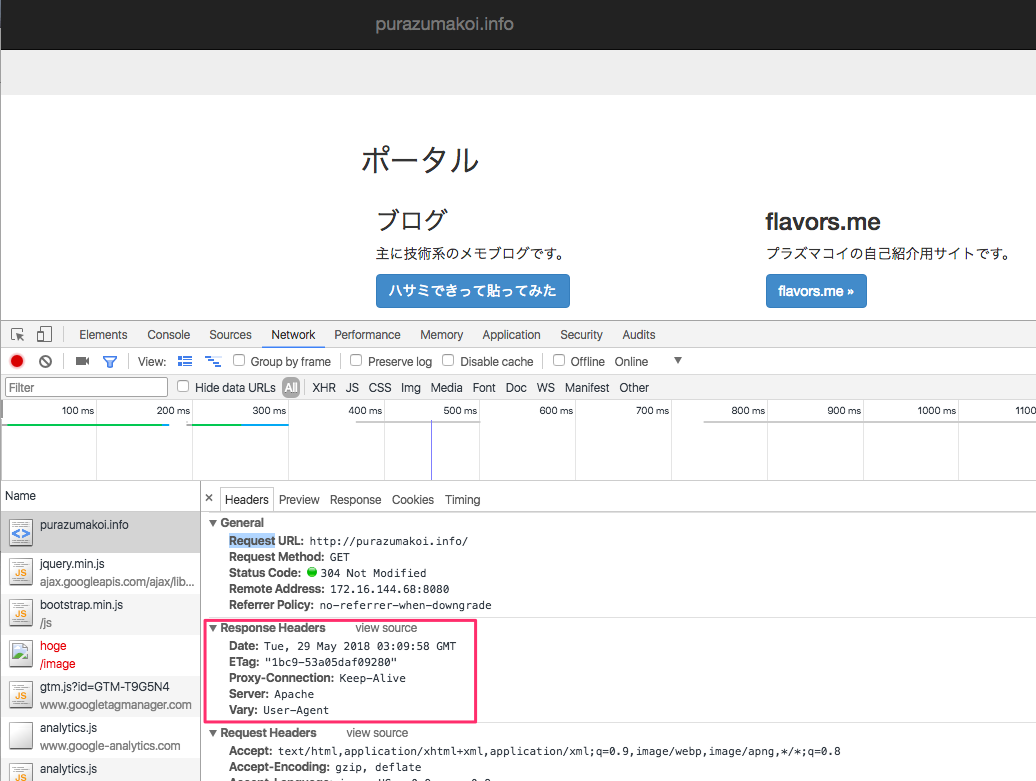Filter requests by Font

[x=484, y=388]
